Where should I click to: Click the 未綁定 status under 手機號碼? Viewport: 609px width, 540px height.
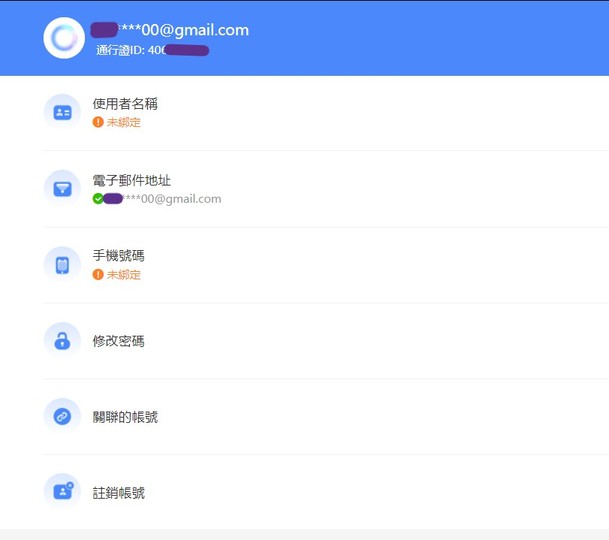(x=124, y=275)
